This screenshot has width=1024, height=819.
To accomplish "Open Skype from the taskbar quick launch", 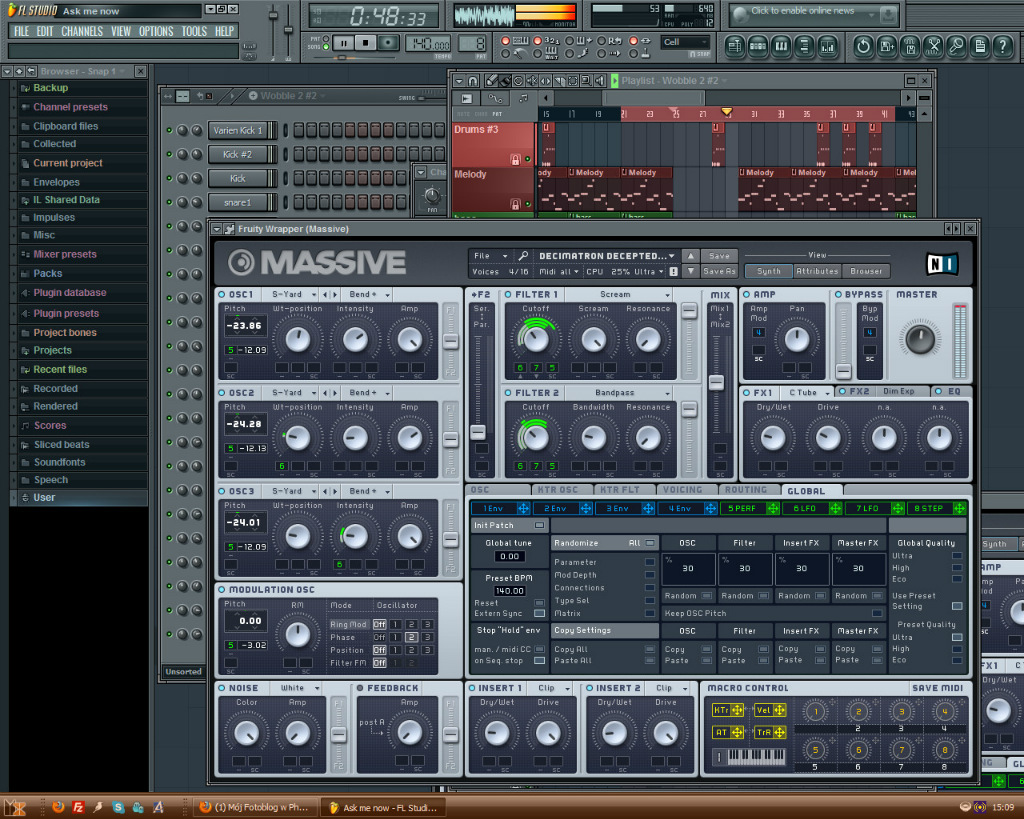I will pos(118,807).
